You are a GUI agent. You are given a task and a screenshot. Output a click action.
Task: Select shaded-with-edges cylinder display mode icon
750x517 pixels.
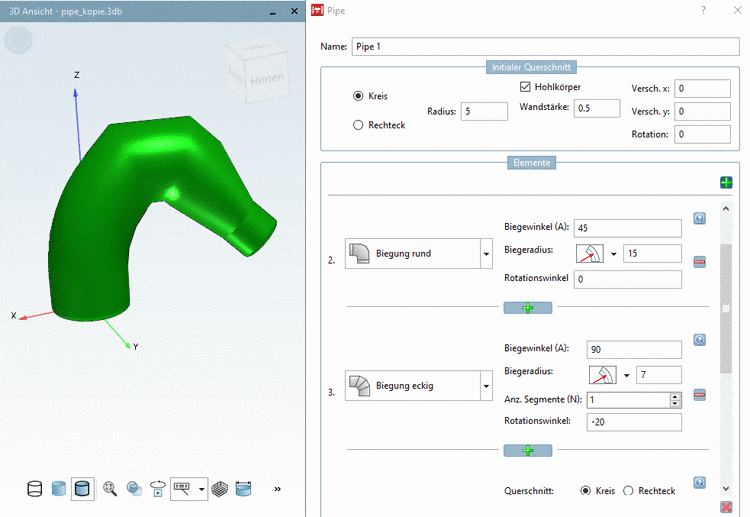pyautogui.click(x=82, y=489)
